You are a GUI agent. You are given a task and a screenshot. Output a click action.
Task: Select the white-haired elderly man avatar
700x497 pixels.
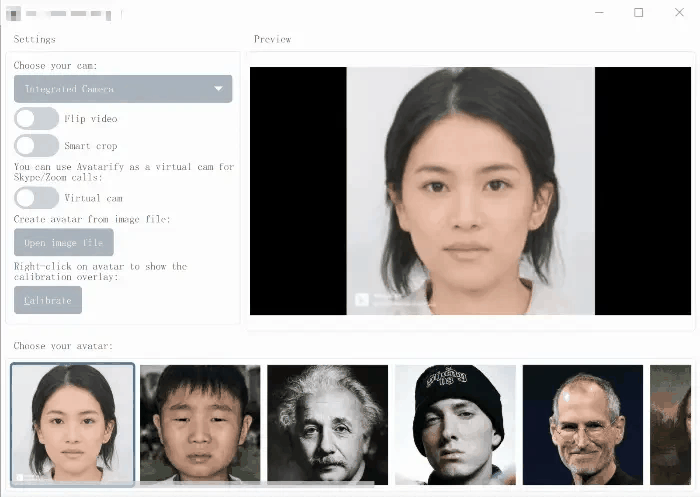coord(327,423)
